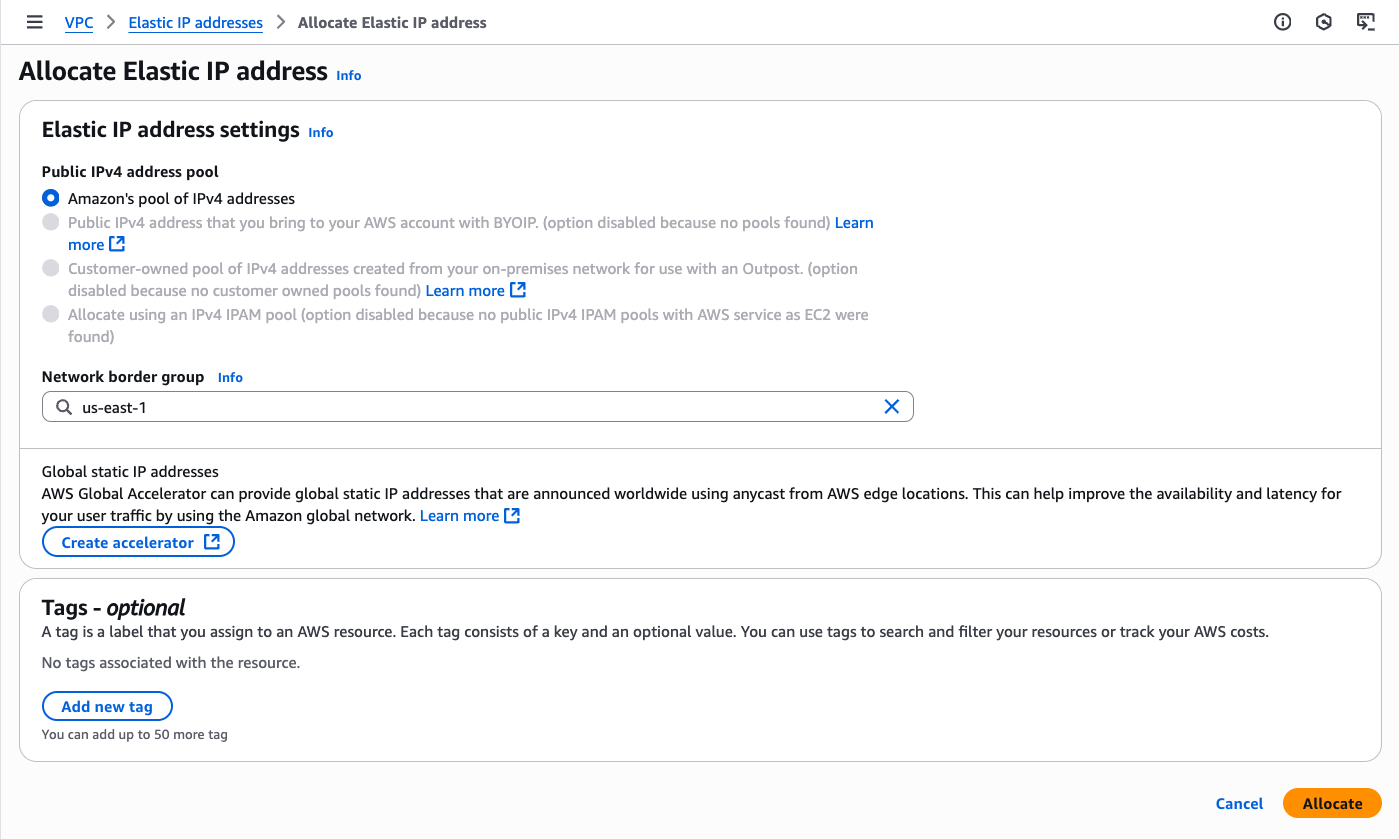Select the IPv4 IPAM pool radio option
The width and height of the screenshot is (1399, 839).
[x=51, y=314]
